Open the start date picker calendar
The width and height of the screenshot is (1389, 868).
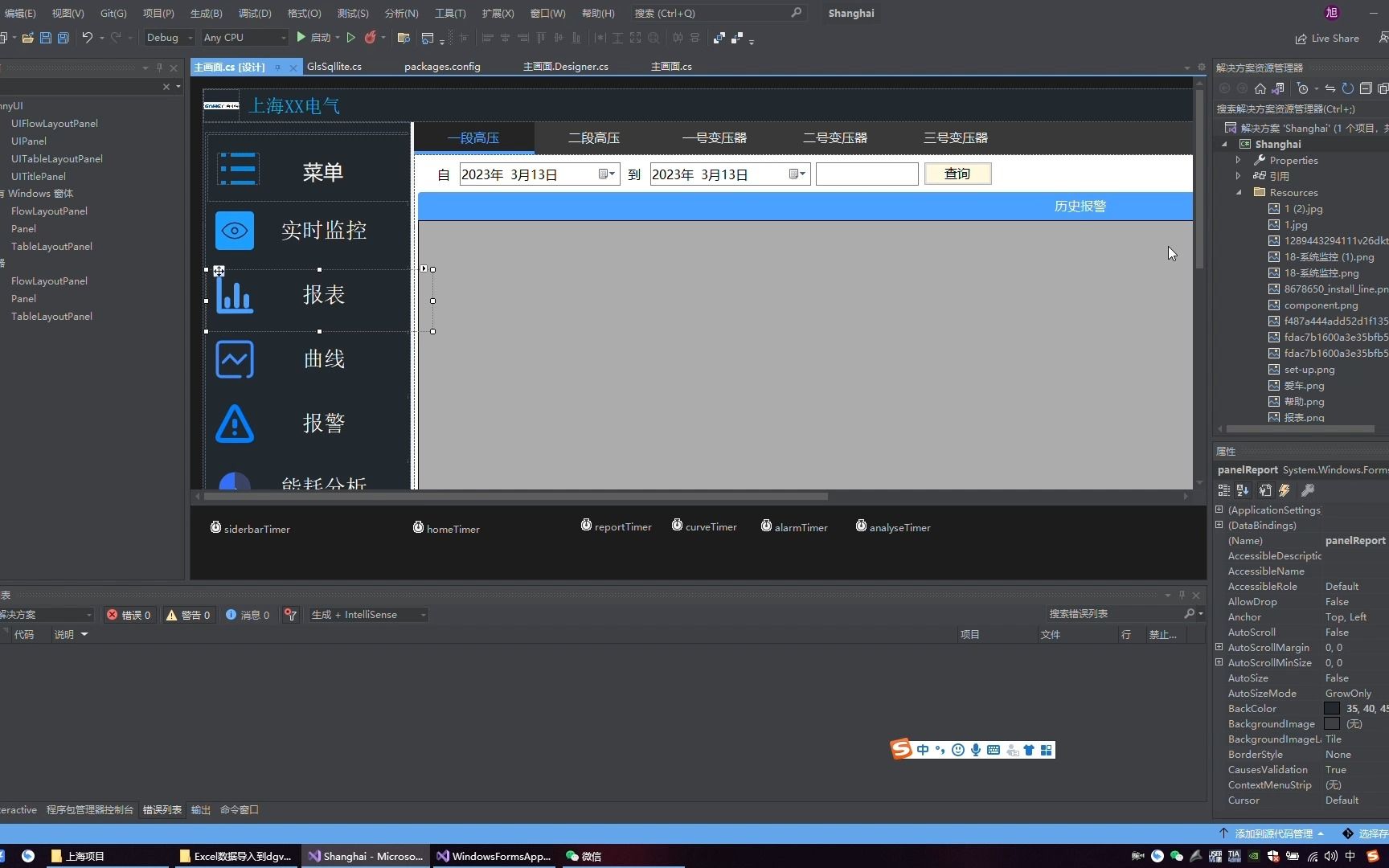pos(607,174)
